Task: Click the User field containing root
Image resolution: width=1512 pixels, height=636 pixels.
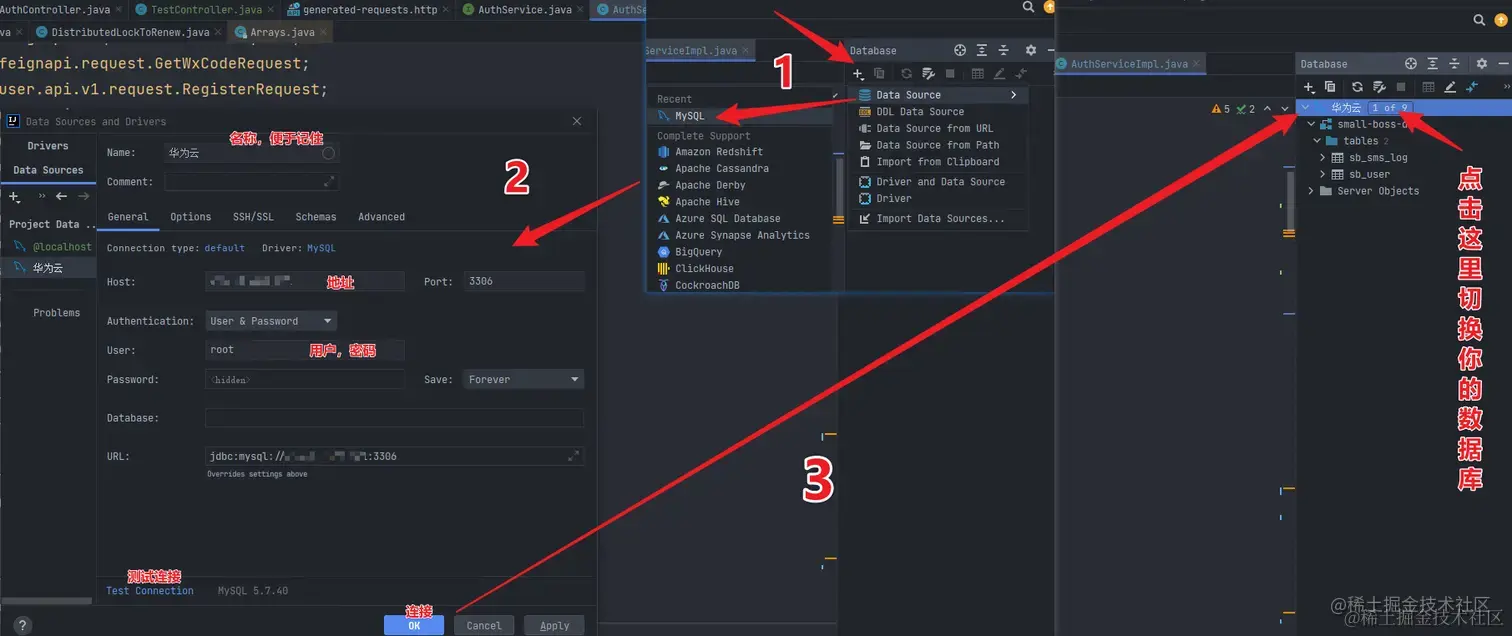Action: (305, 350)
